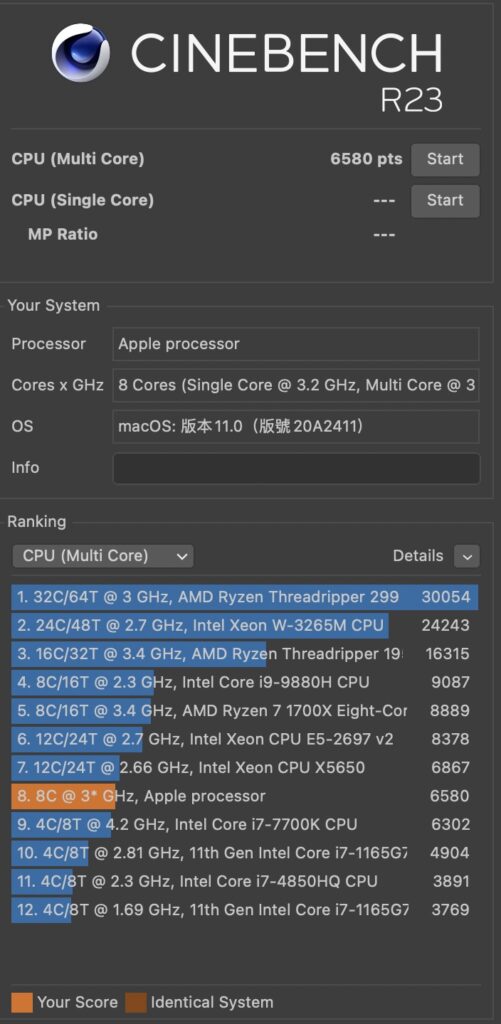Select the Intel Core i7-7700K ranking entry
Screen dimensions: 501x1024
(245, 825)
